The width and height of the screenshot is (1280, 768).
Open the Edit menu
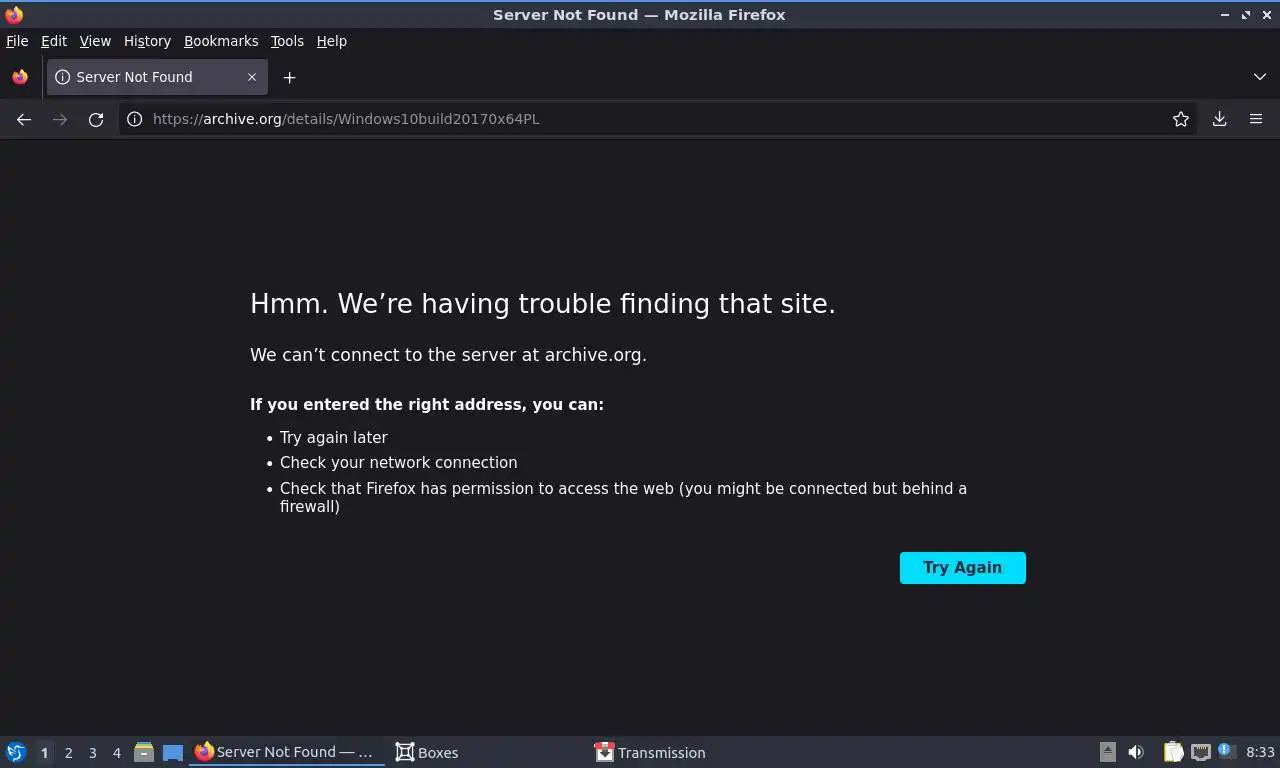pos(54,41)
